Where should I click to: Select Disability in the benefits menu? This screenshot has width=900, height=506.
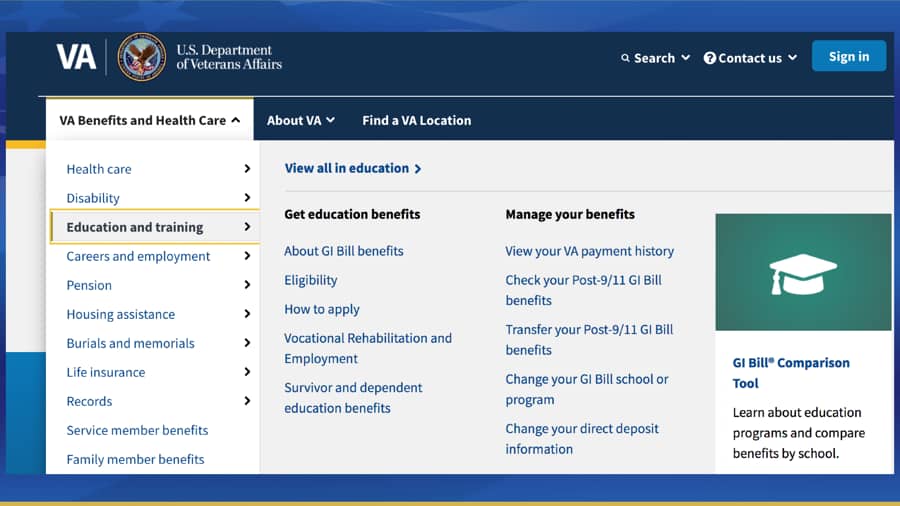pyautogui.click(x=93, y=198)
